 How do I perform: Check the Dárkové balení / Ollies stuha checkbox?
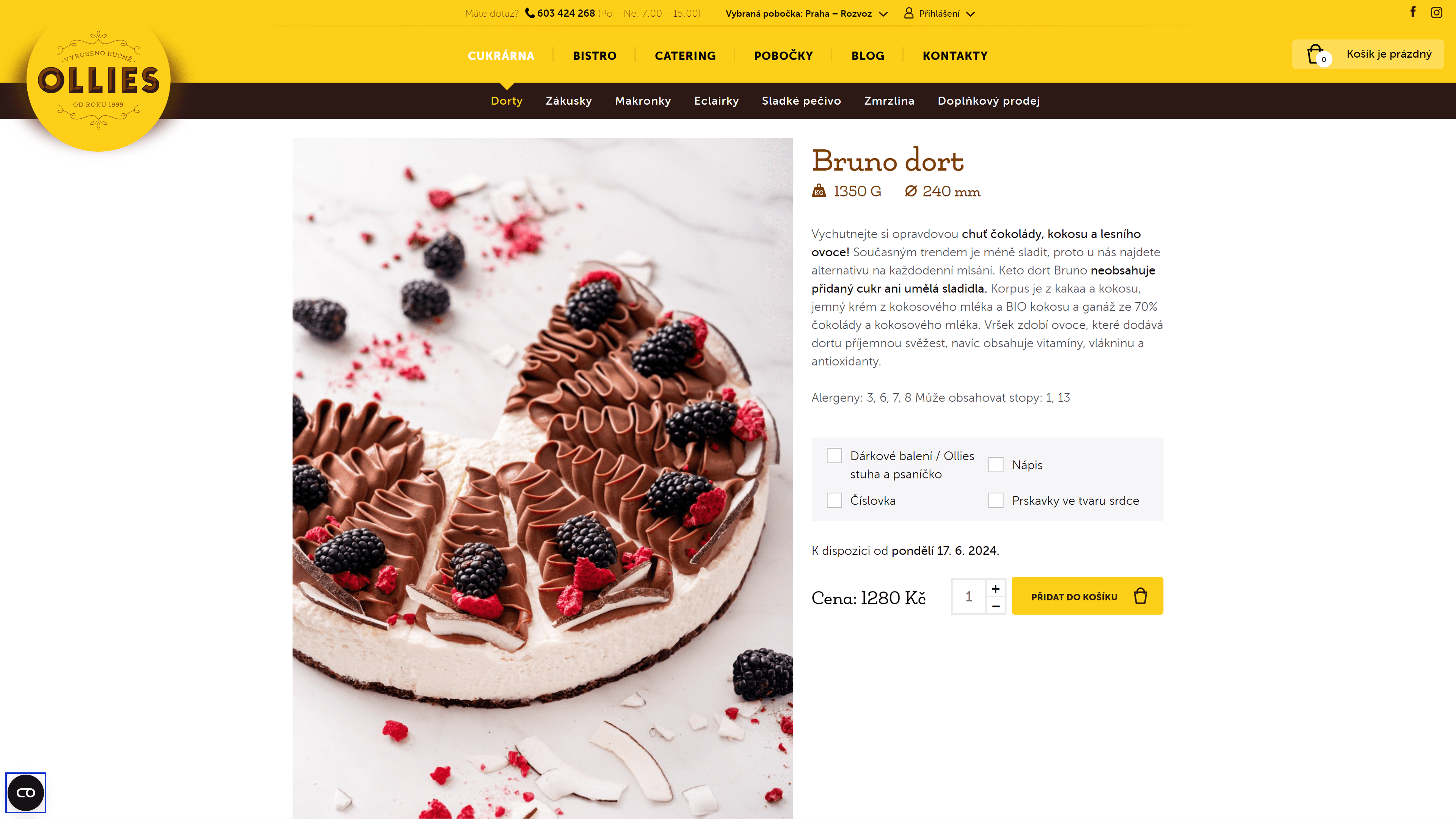pos(834,455)
